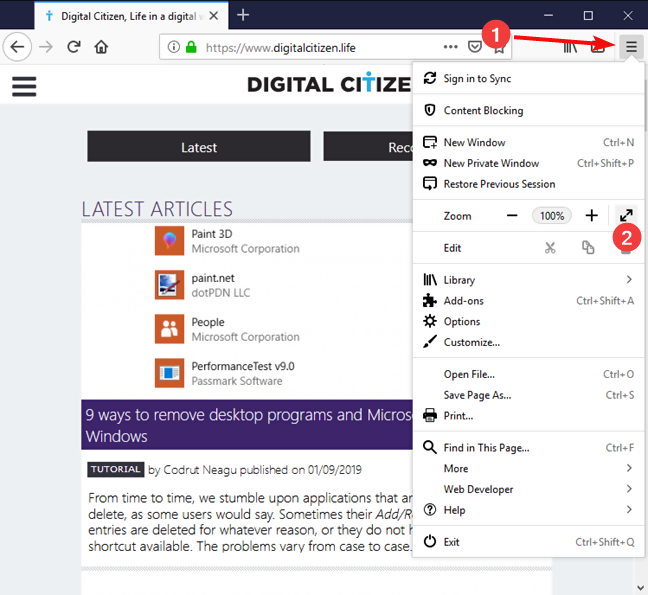Expand the Web Developer submenu
Screen dimensions: 648x595
coord(529,489)
